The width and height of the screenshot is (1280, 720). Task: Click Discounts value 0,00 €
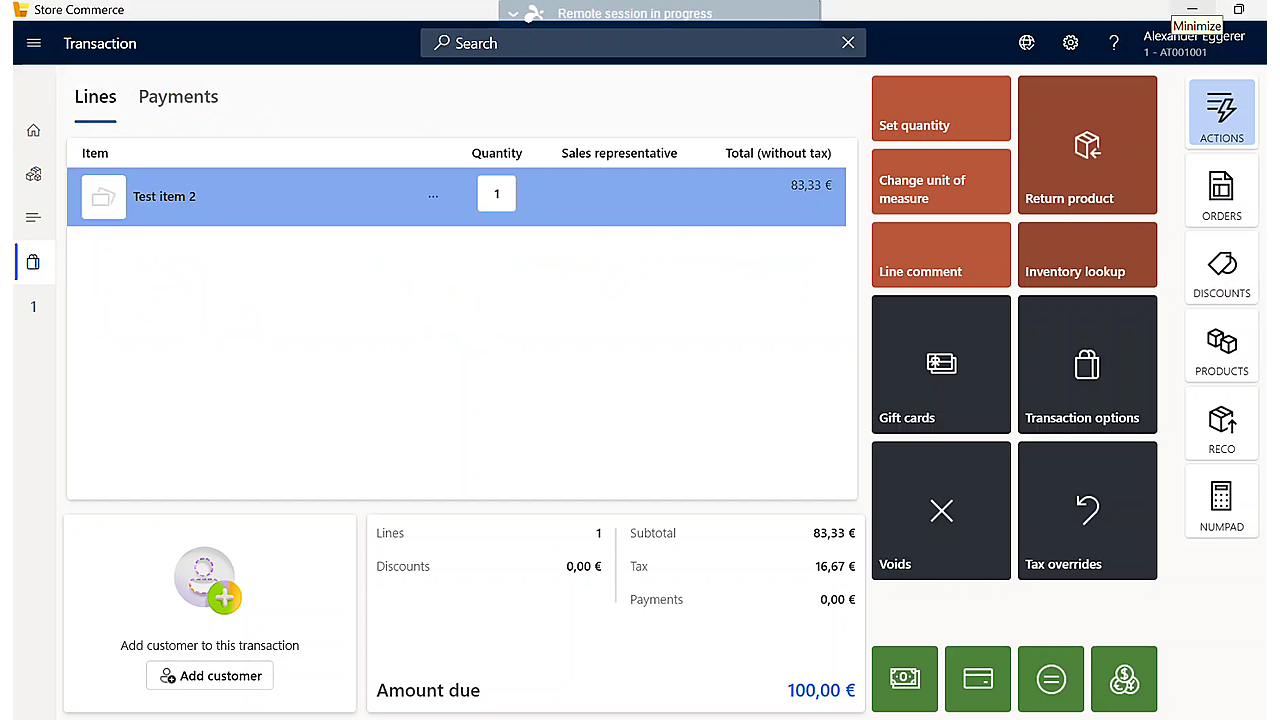(x=584, y=566)
